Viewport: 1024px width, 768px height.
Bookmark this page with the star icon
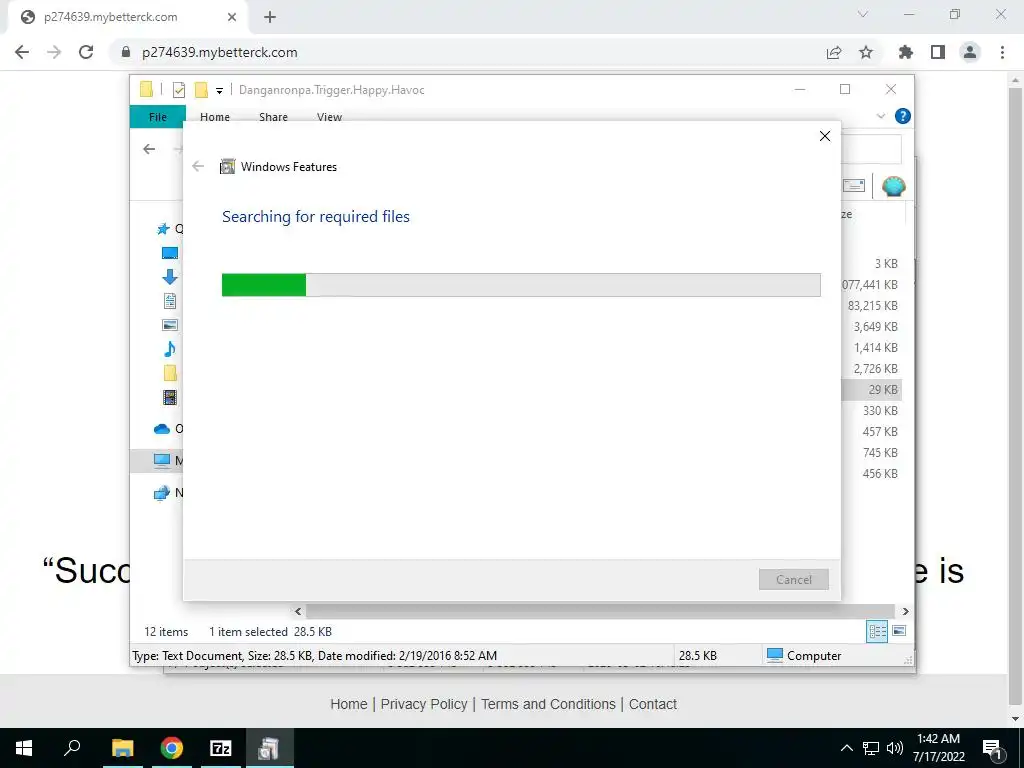(866, 52)
